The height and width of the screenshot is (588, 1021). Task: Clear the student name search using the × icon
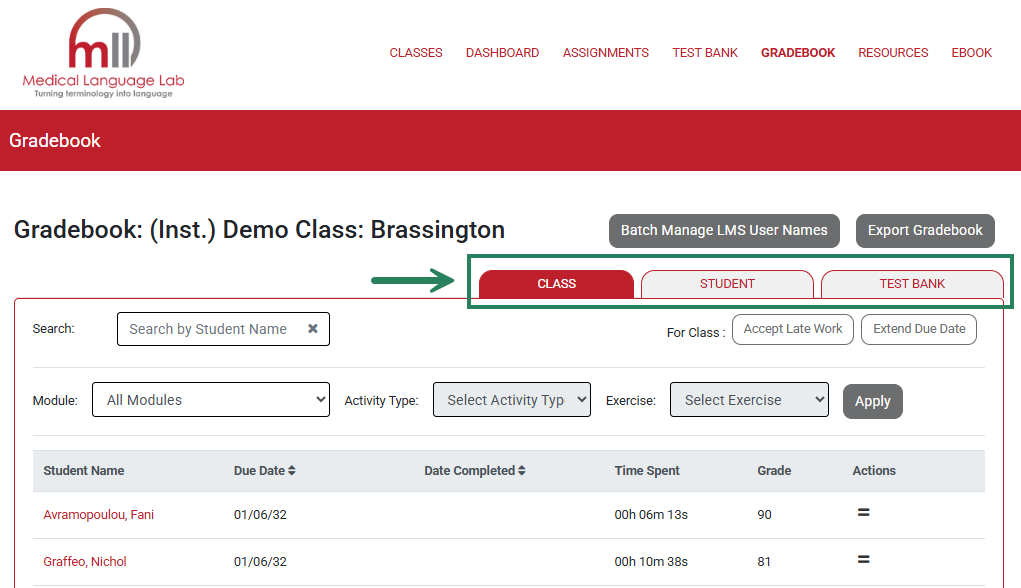[312, 328]
